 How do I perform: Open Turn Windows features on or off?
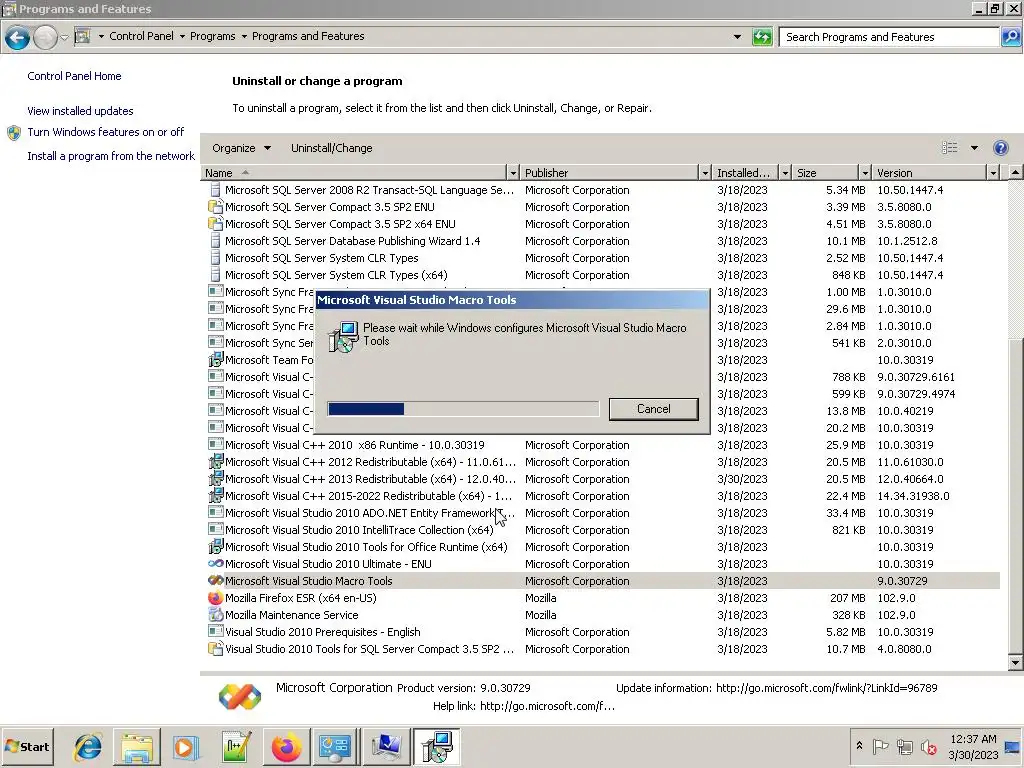pyautogui.click(x=106, y=132)
